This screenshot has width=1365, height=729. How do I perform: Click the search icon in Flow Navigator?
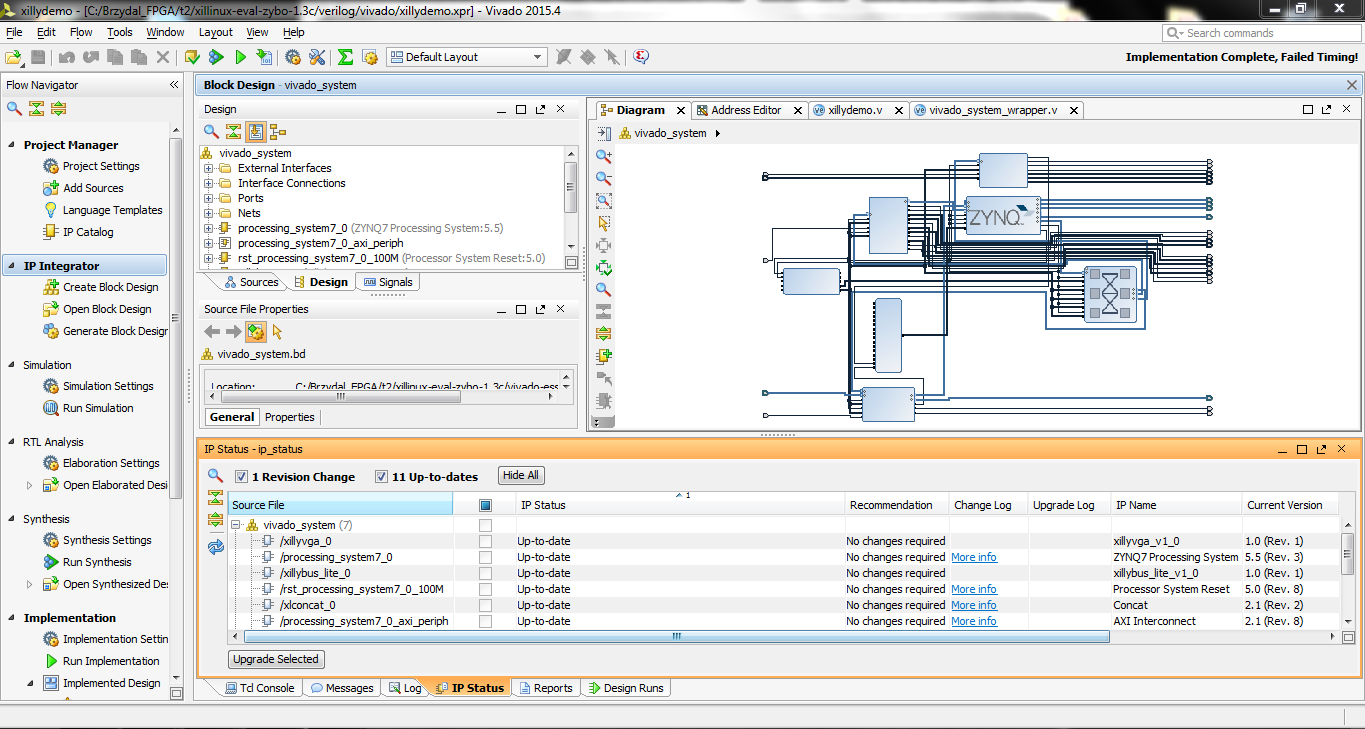point(14,108)
